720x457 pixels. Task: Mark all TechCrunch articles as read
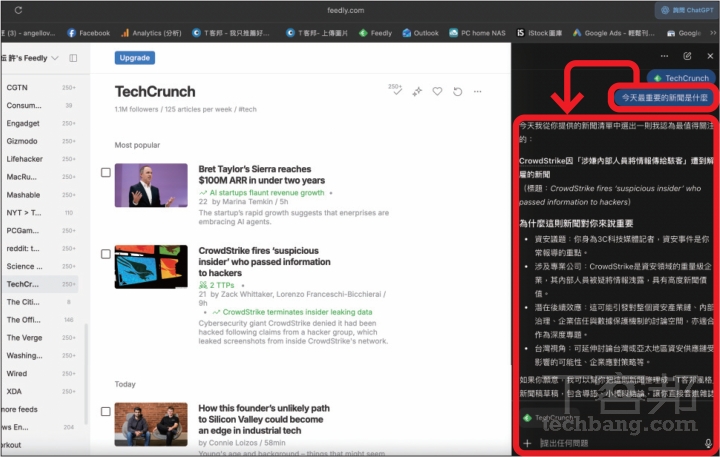pyautogui.click(x=395, y=90)
